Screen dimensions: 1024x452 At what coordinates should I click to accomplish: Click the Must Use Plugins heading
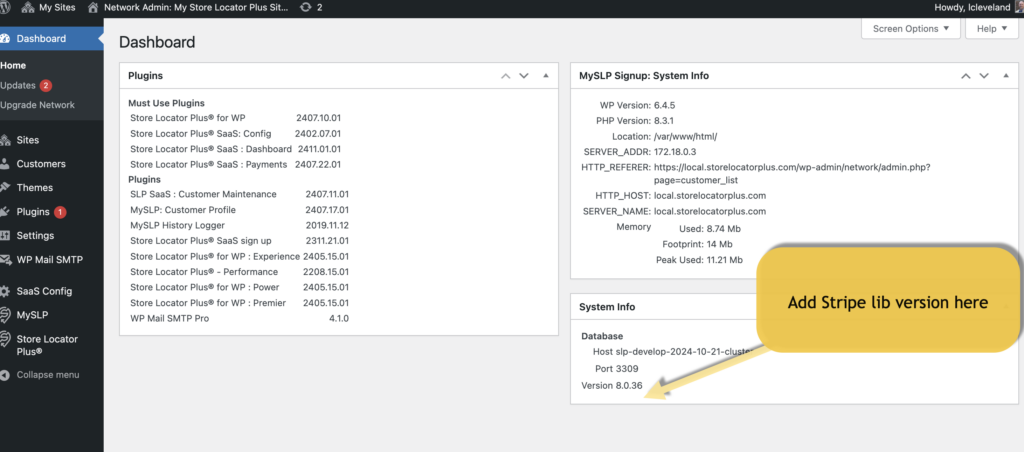coord(167,103)
